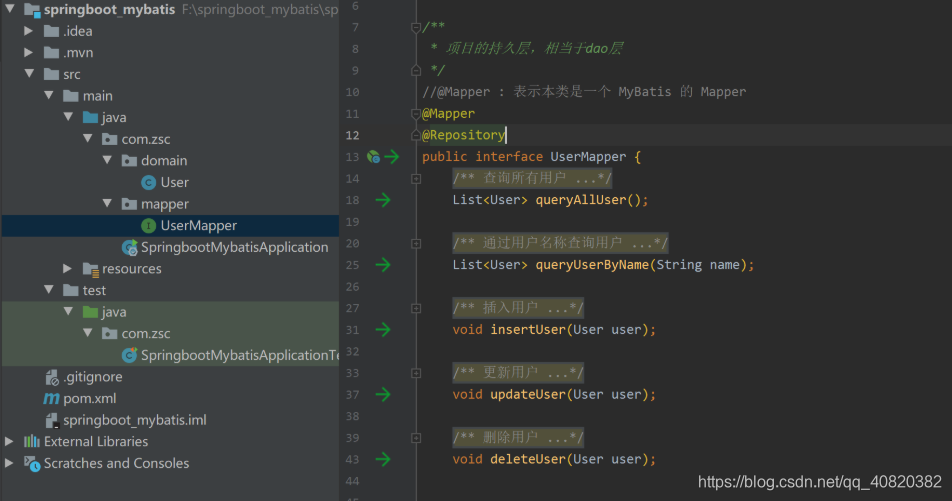Click the UserMapper interface name in code

[x=588, y=157]
